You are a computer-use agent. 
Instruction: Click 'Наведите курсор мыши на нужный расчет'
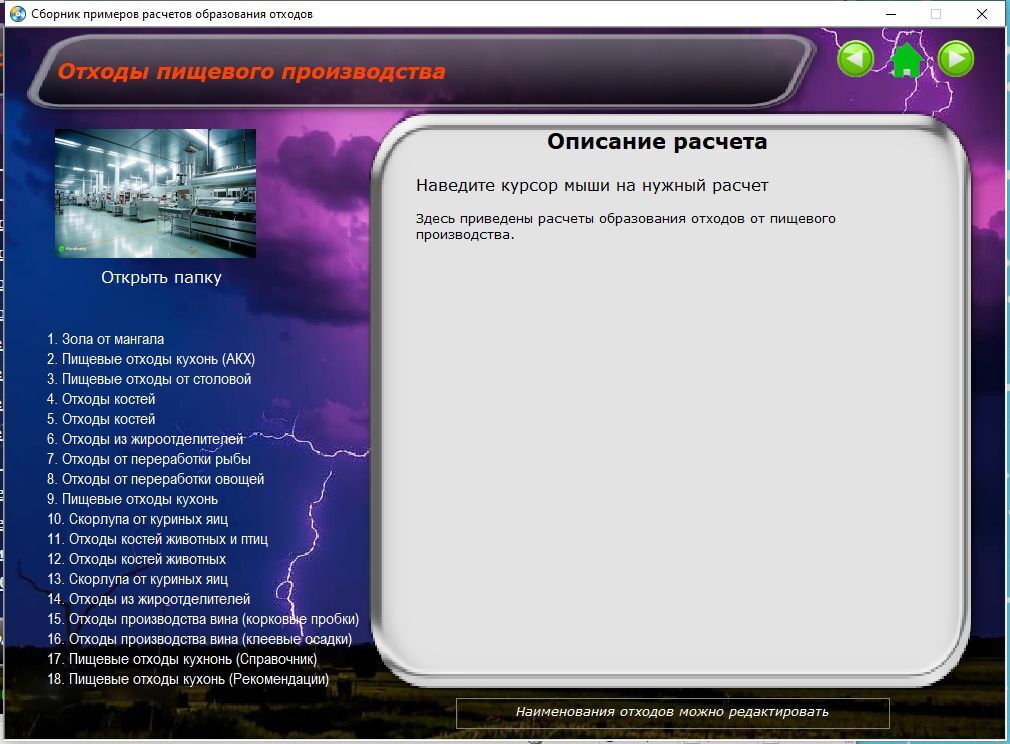[x=592, y=186]
